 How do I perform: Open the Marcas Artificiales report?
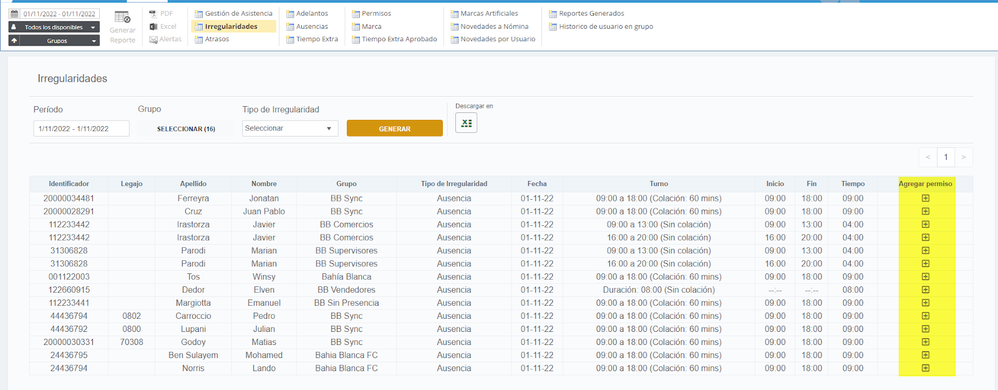pos(484,13)
